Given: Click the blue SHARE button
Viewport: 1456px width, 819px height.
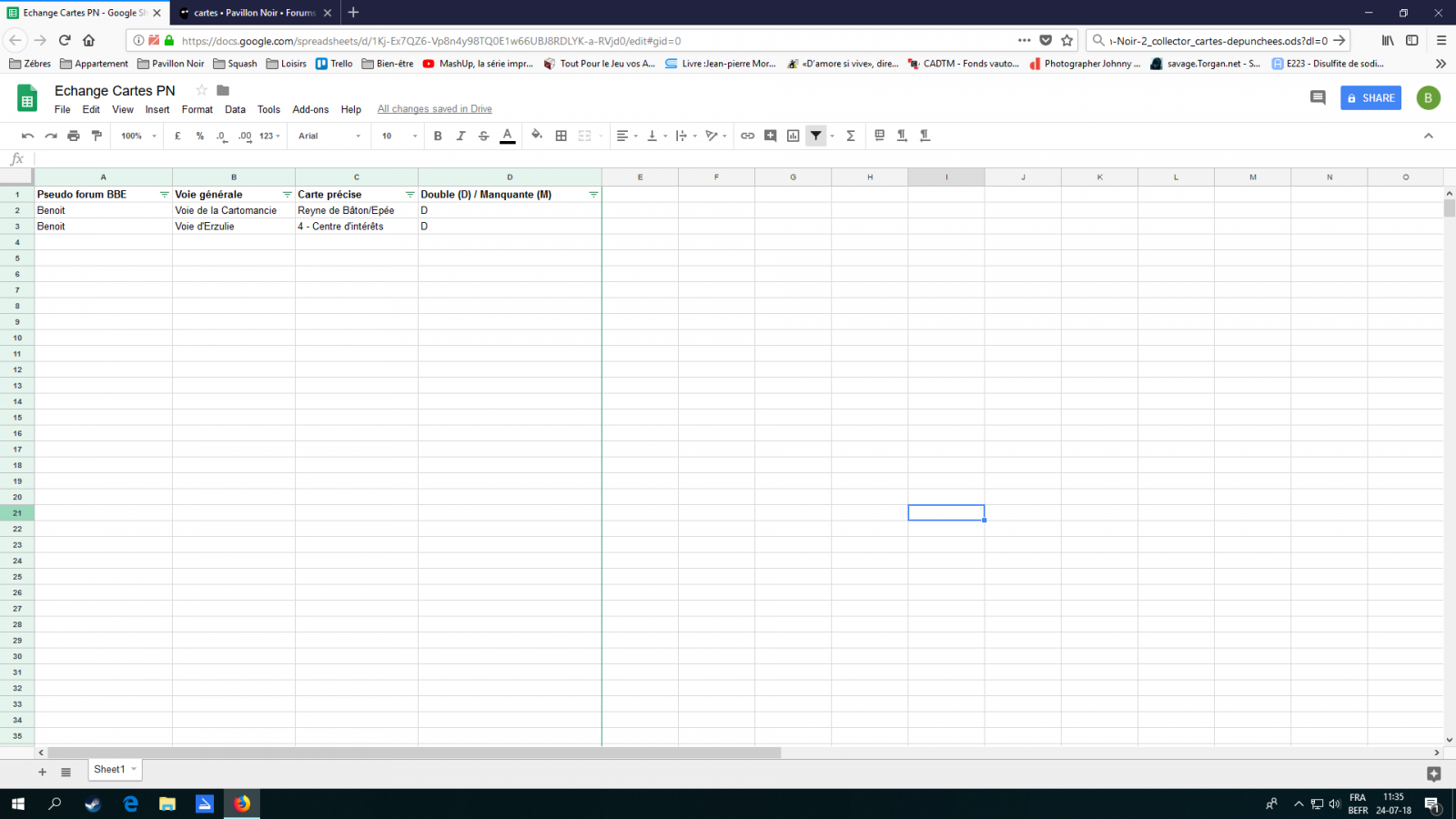Looking at the screenshot, I should tap(1370, 98).
